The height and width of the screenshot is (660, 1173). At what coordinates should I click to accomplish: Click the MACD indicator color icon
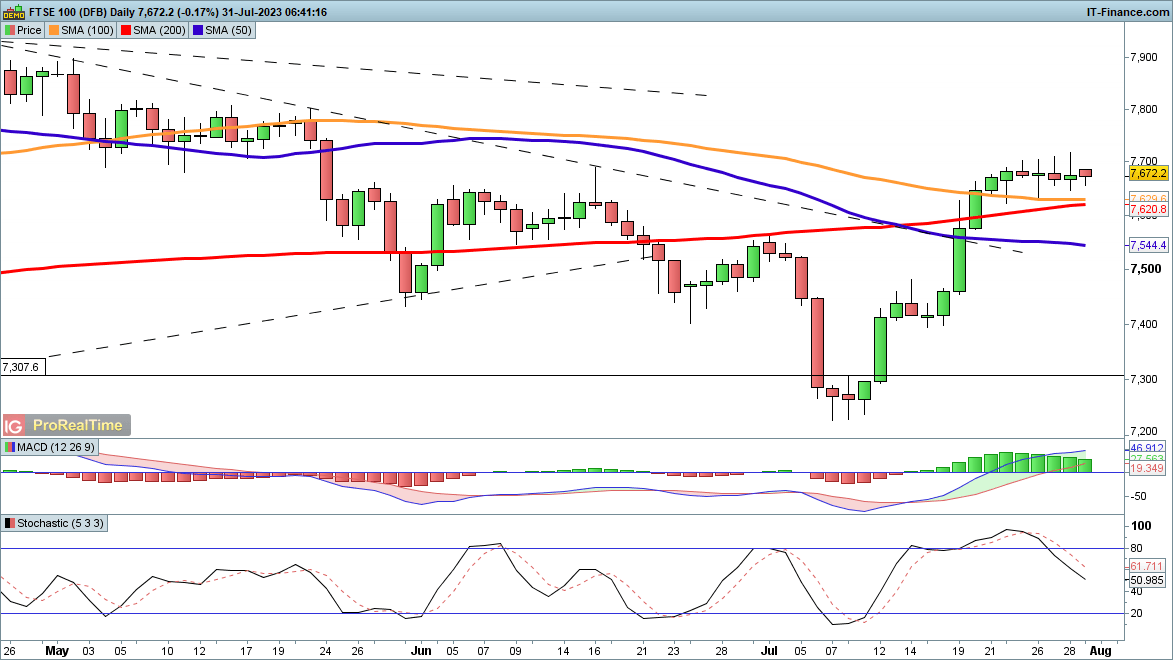(10, 446)
